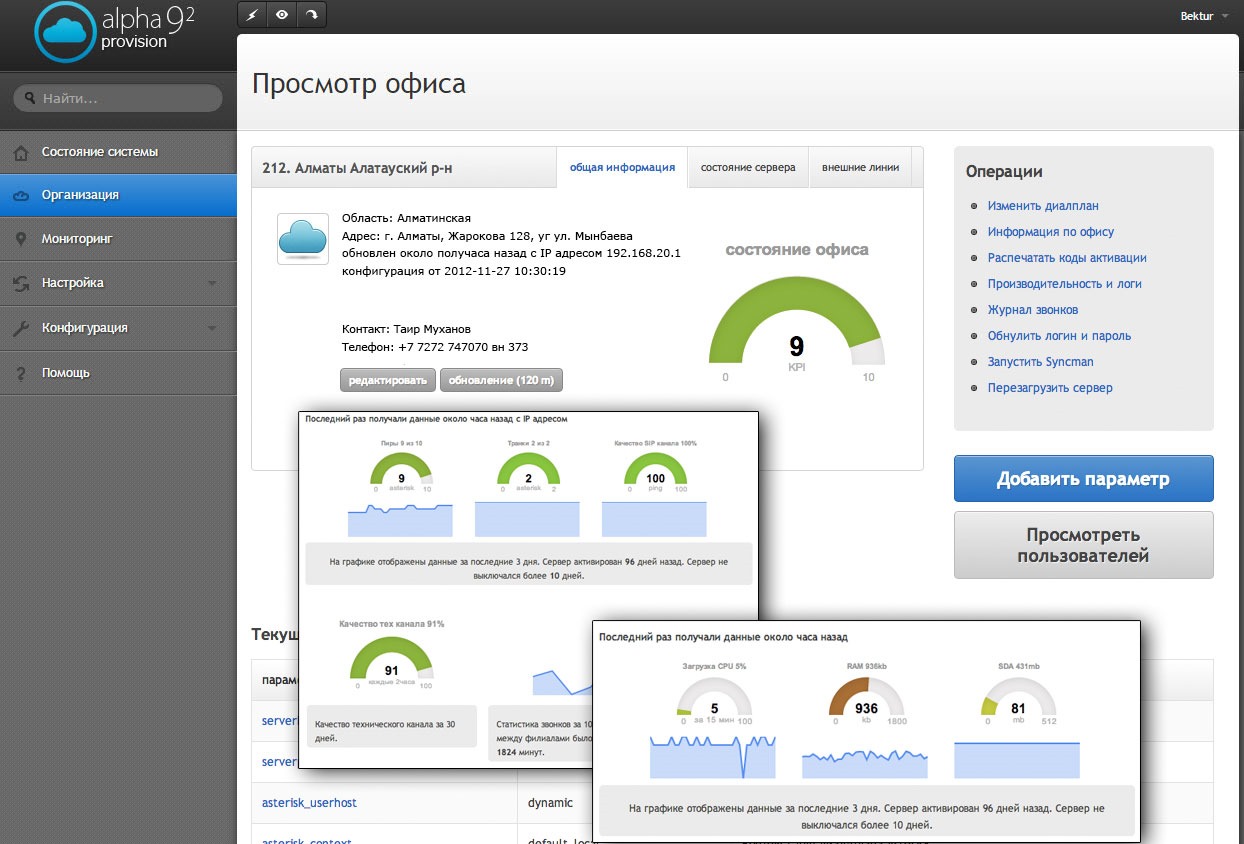Screen dimensions: 1244x844
Task: Open the Информация по офису link
Action: coord(1051,232)
